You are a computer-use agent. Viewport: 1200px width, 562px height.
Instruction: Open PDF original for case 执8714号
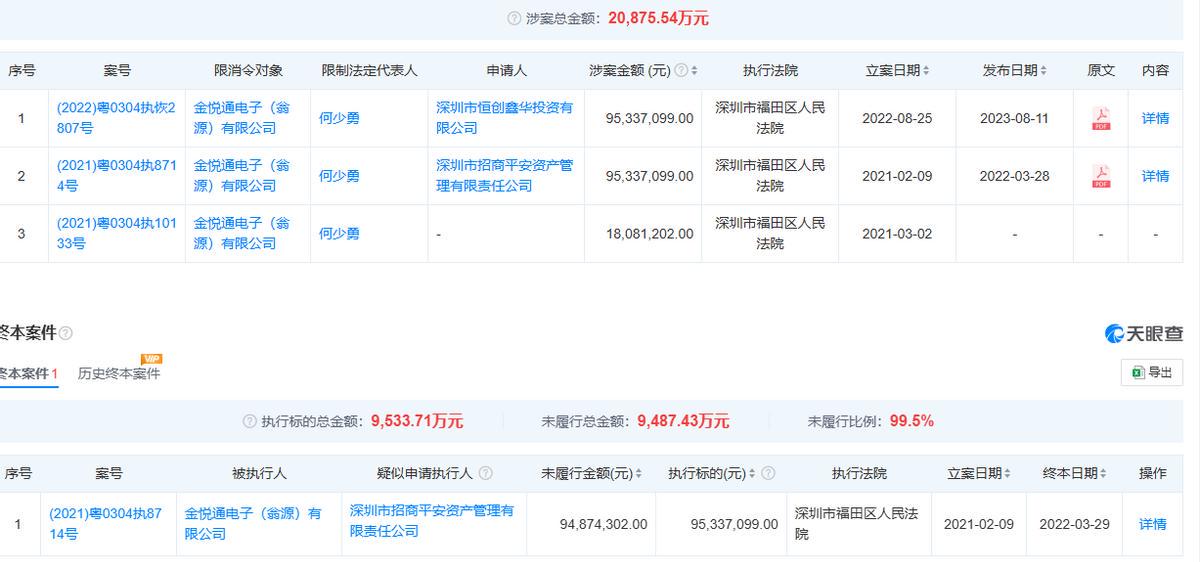point(1100,176)
